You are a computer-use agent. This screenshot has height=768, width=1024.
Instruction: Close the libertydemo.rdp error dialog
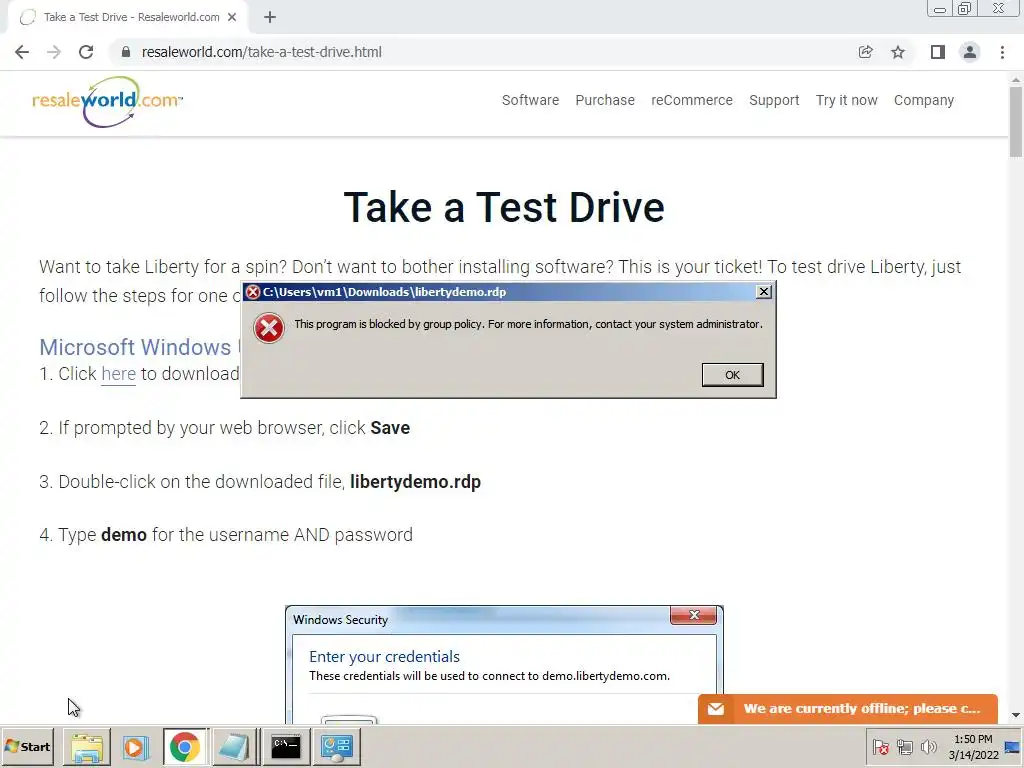pos(763,292)
